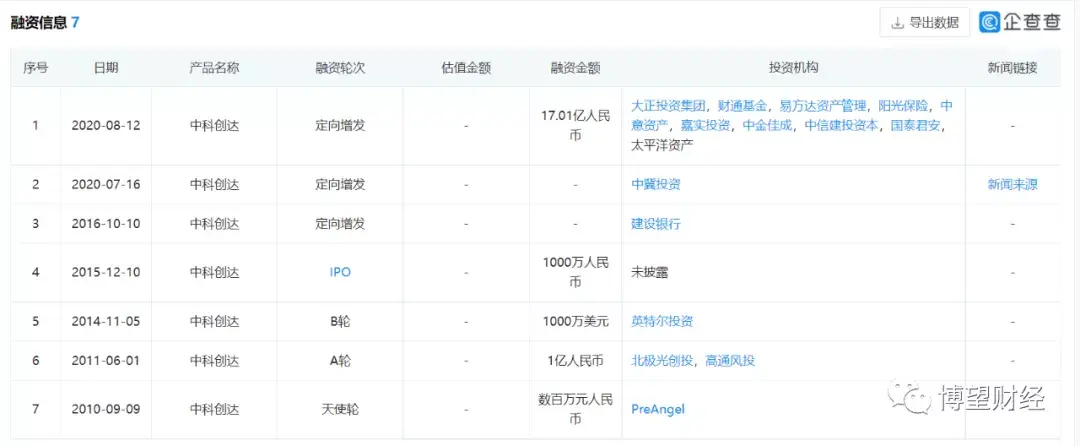Open the 建设银行 investor link

pyautogui.click(x=656, y=224)
